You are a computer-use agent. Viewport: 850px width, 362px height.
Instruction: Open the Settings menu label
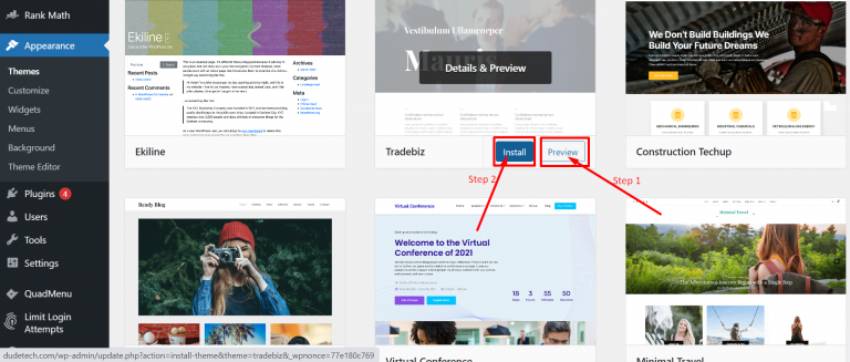pyautogui.click(x=41, y=263)
